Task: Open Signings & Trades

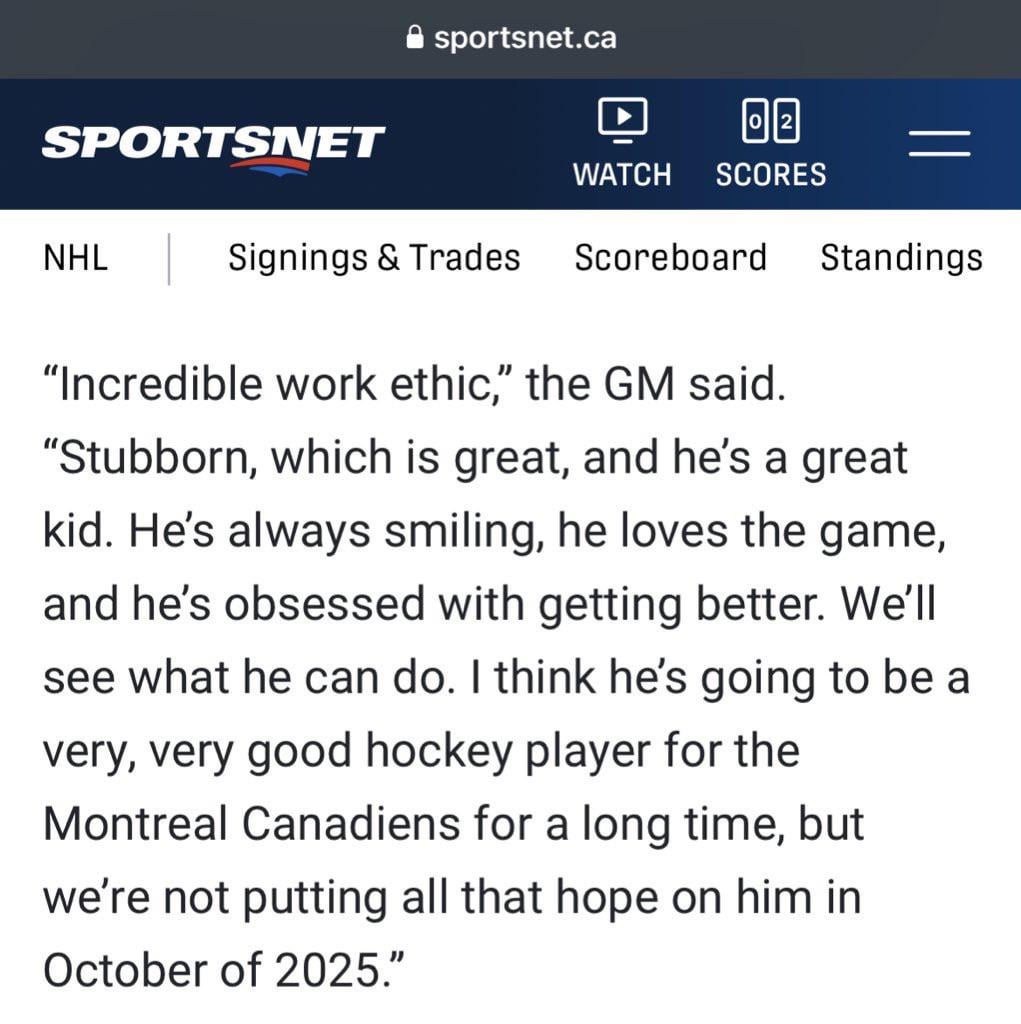Action: coord(373,257)
